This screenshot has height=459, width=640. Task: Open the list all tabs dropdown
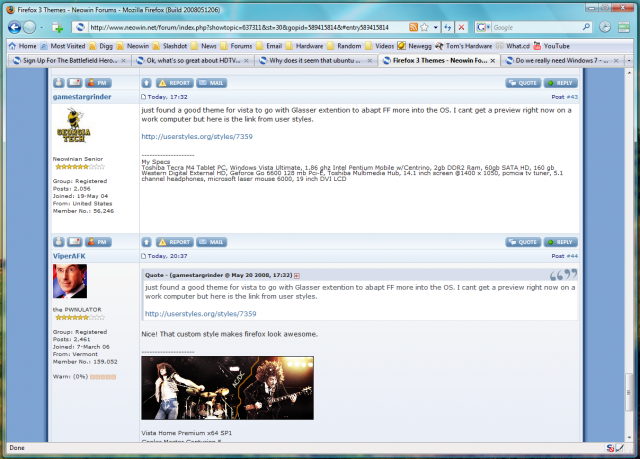[x=629, y=60]
